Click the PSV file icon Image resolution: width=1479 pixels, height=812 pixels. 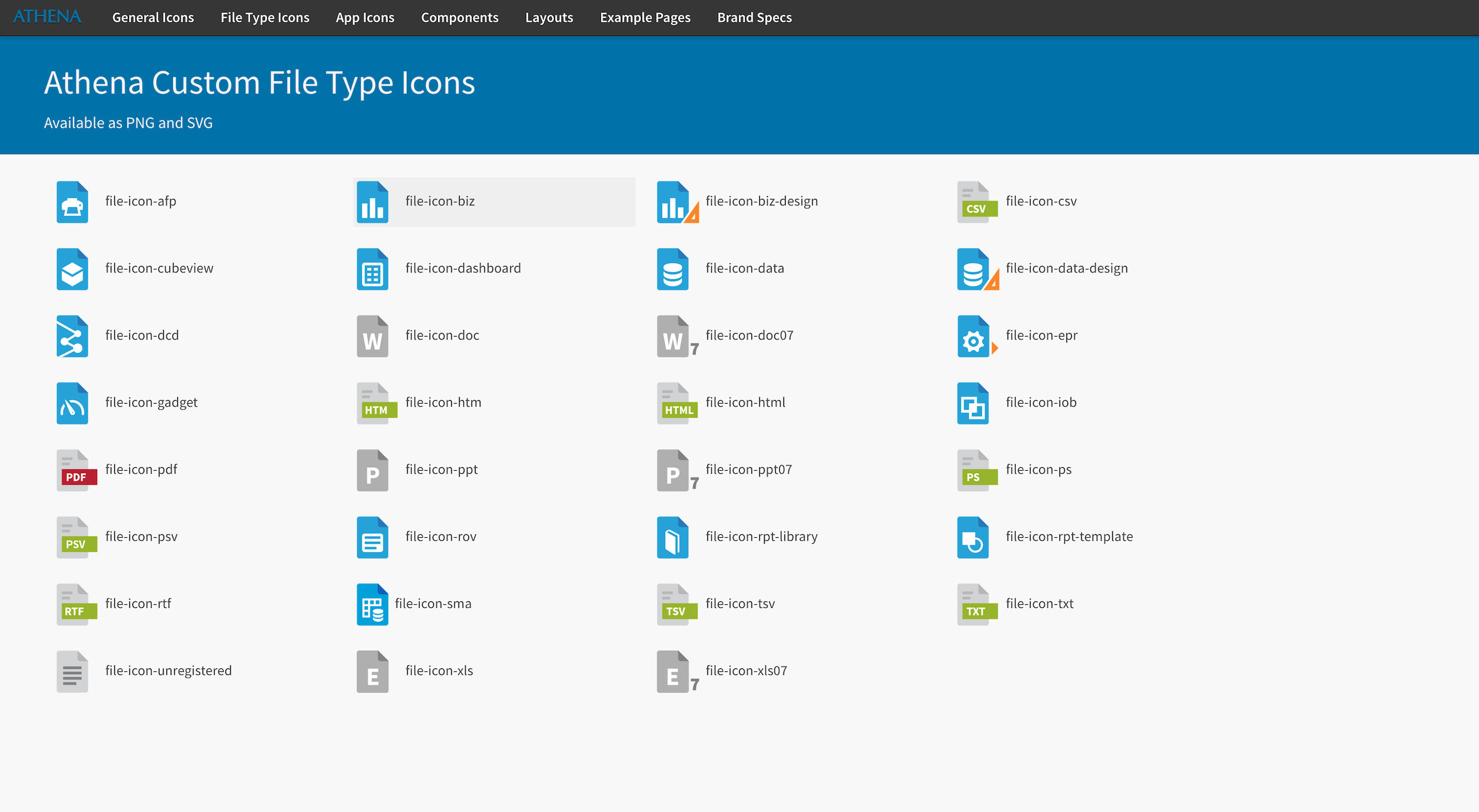[77, 537]
